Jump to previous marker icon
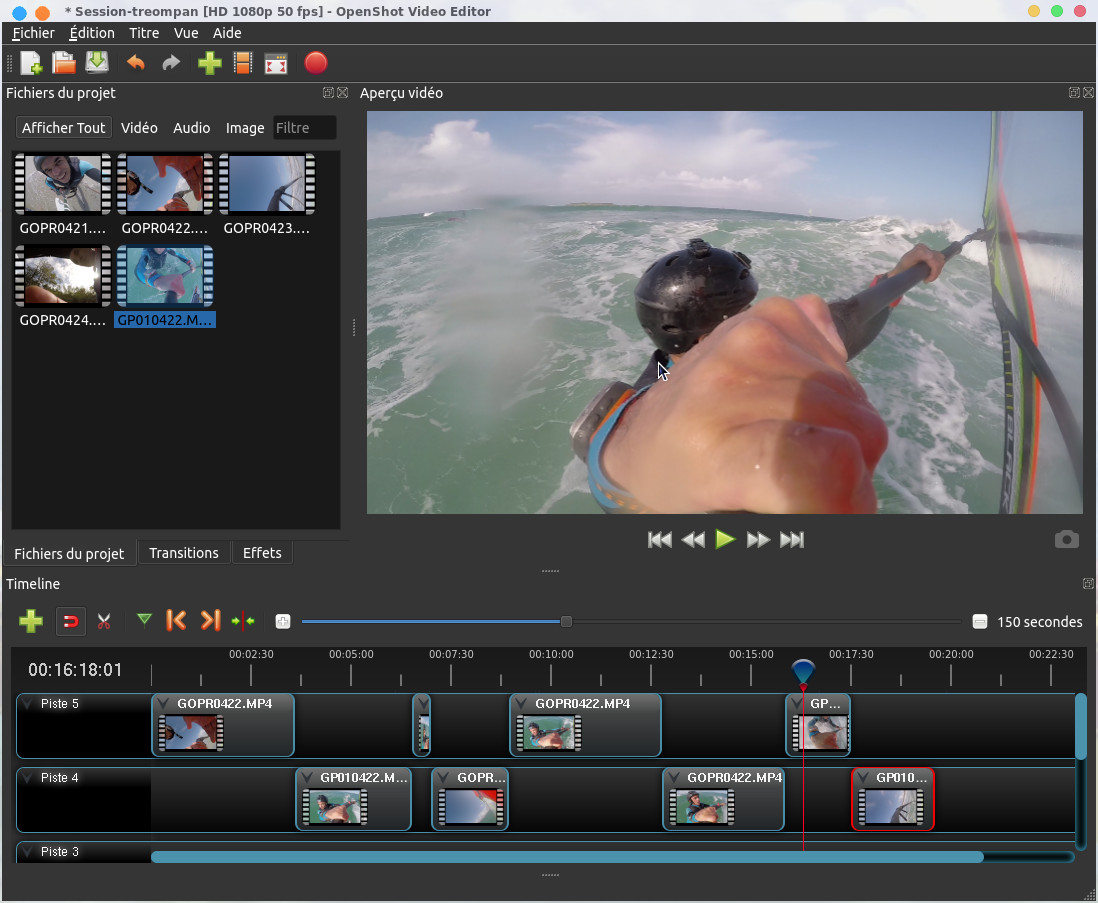Screen dimensions: 1098x903 tap(176, 621)
